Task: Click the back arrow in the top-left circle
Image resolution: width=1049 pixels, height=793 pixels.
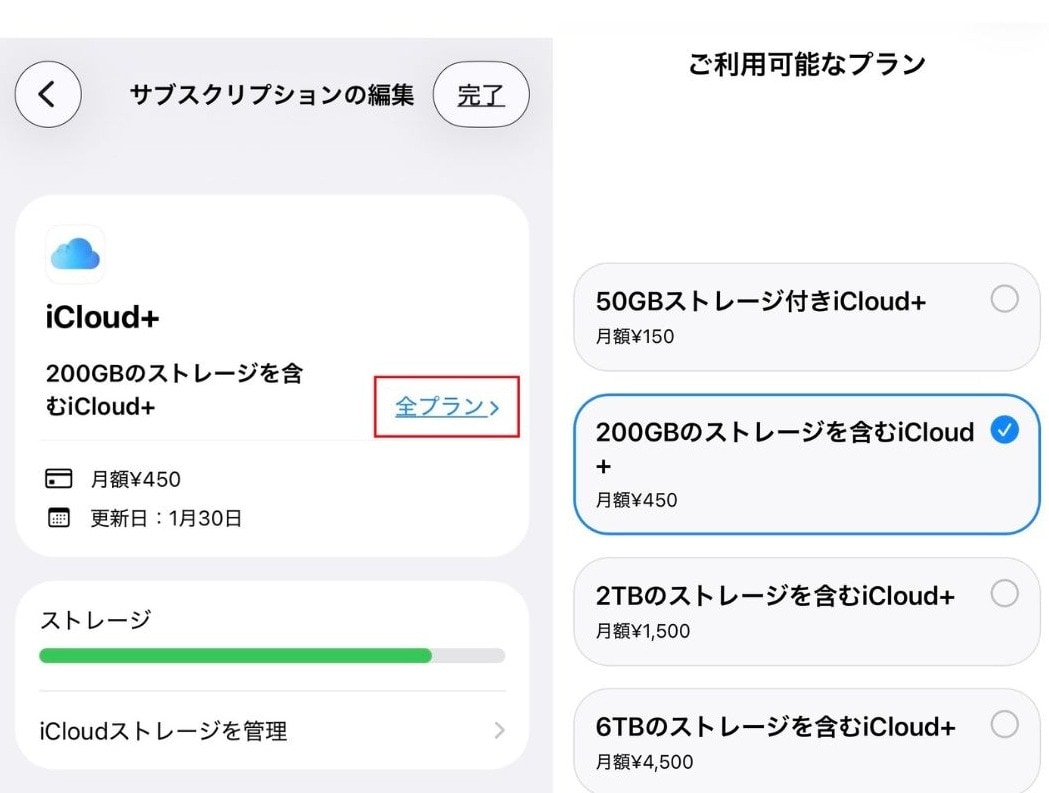Action: click(48, 93)
